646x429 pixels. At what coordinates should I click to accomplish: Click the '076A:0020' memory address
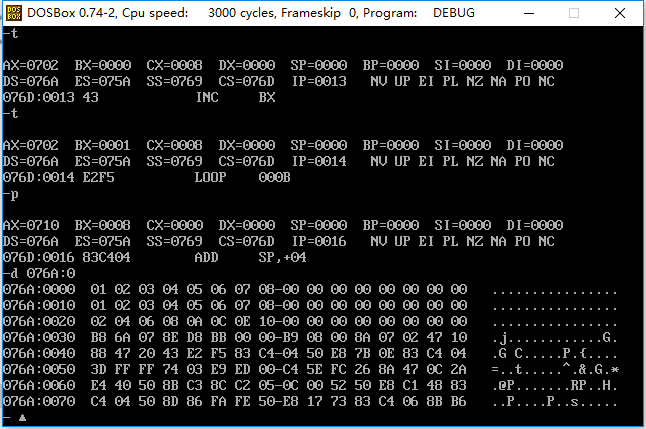click(x=39, y=321)
